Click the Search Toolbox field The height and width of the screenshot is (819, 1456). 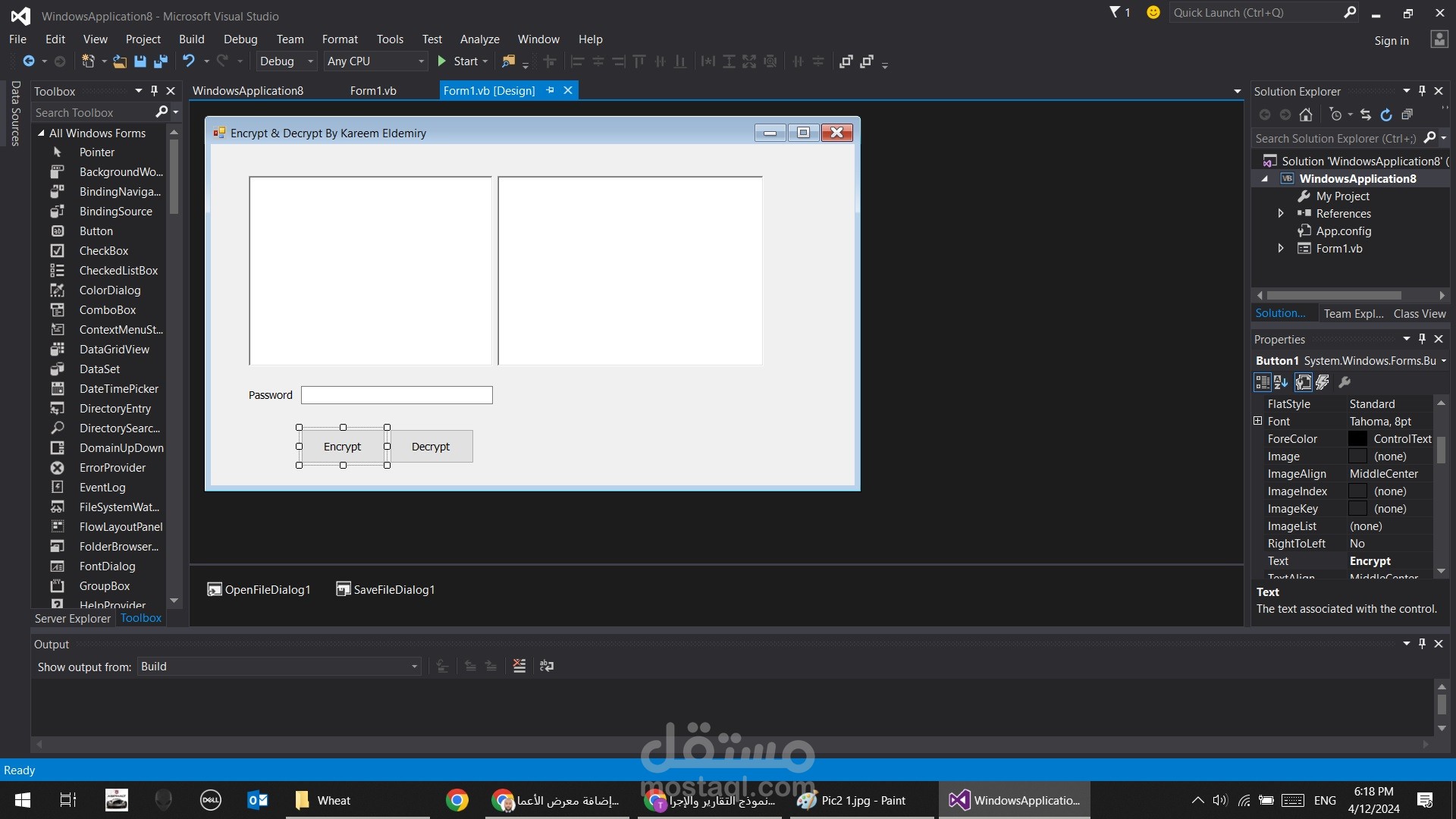coord(94,112)
